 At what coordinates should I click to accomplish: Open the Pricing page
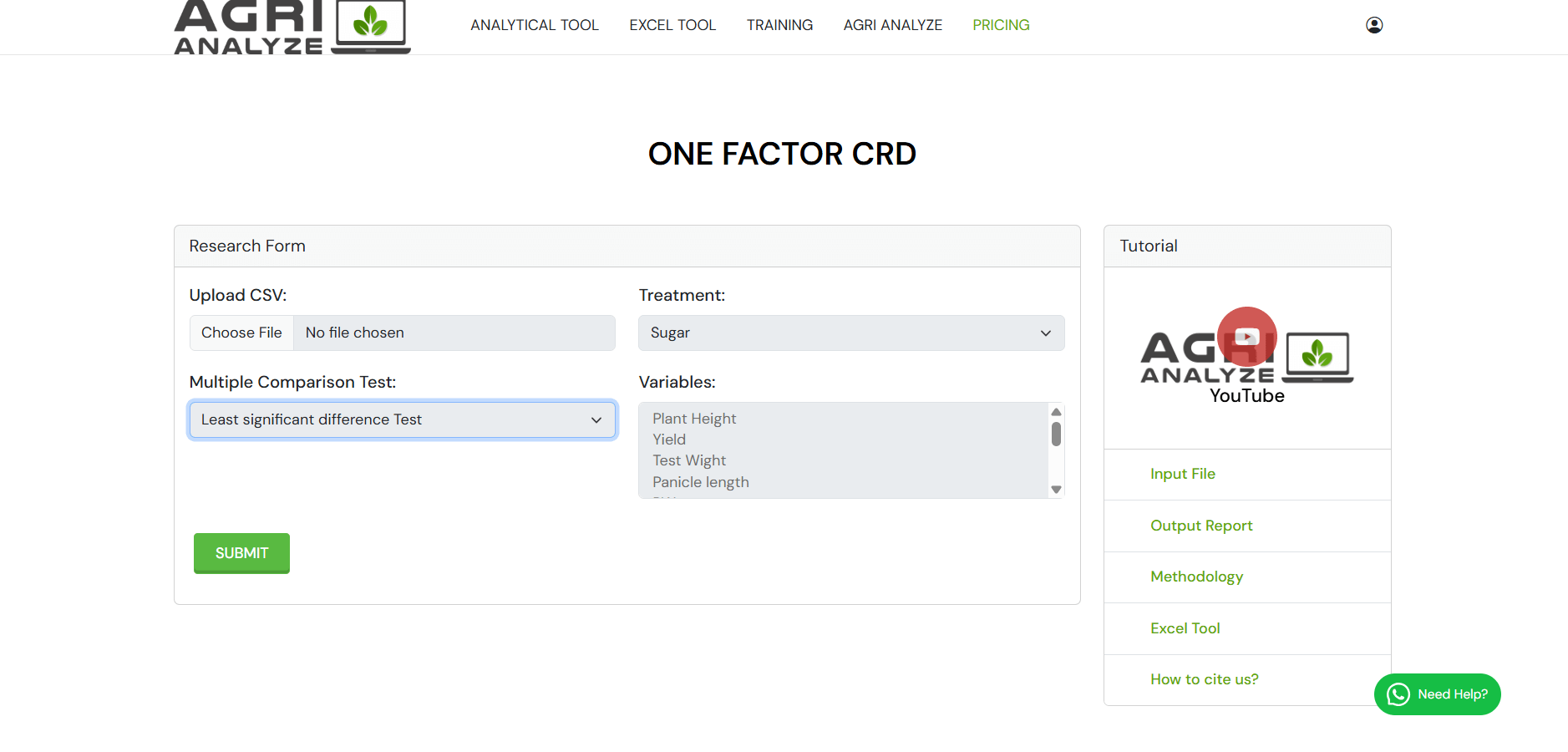(1000, 25)
